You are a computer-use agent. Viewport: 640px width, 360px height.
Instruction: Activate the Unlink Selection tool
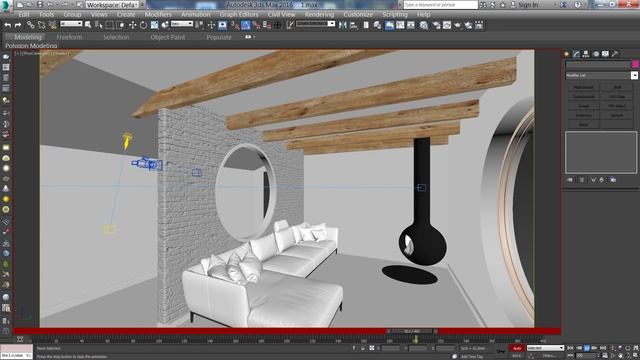[41, 25]
